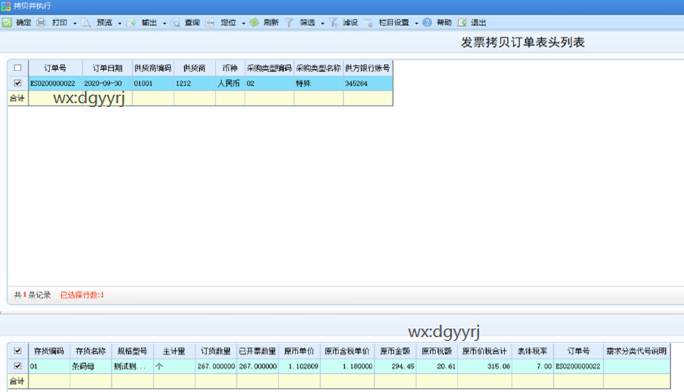The width and height of the screenshot is (684, 392).
Task: Click tax rate cell 7.00
Action: (532, 366)
